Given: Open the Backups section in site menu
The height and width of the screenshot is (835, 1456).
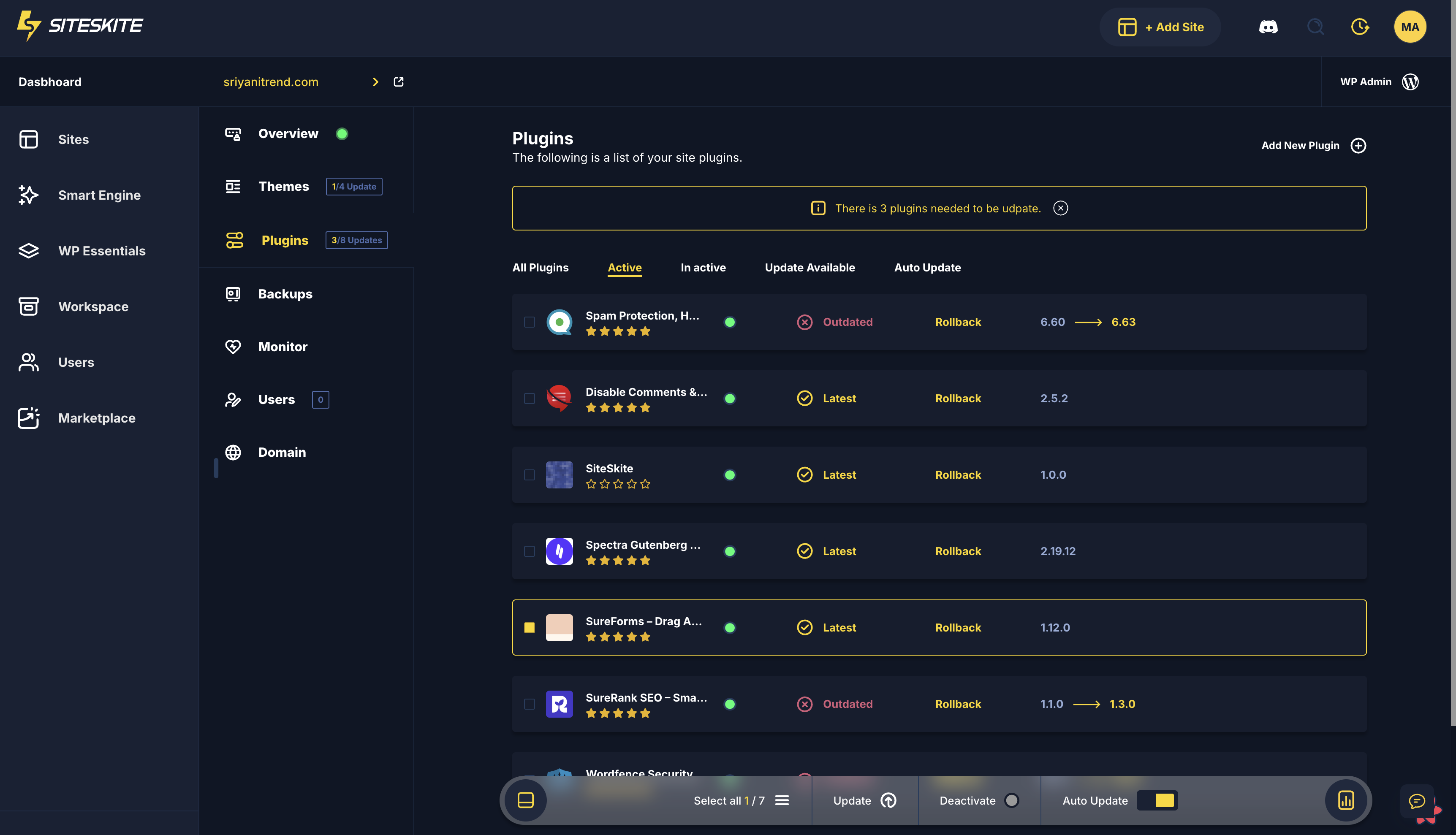Looking at the screenshot, I should coord(285,294).
